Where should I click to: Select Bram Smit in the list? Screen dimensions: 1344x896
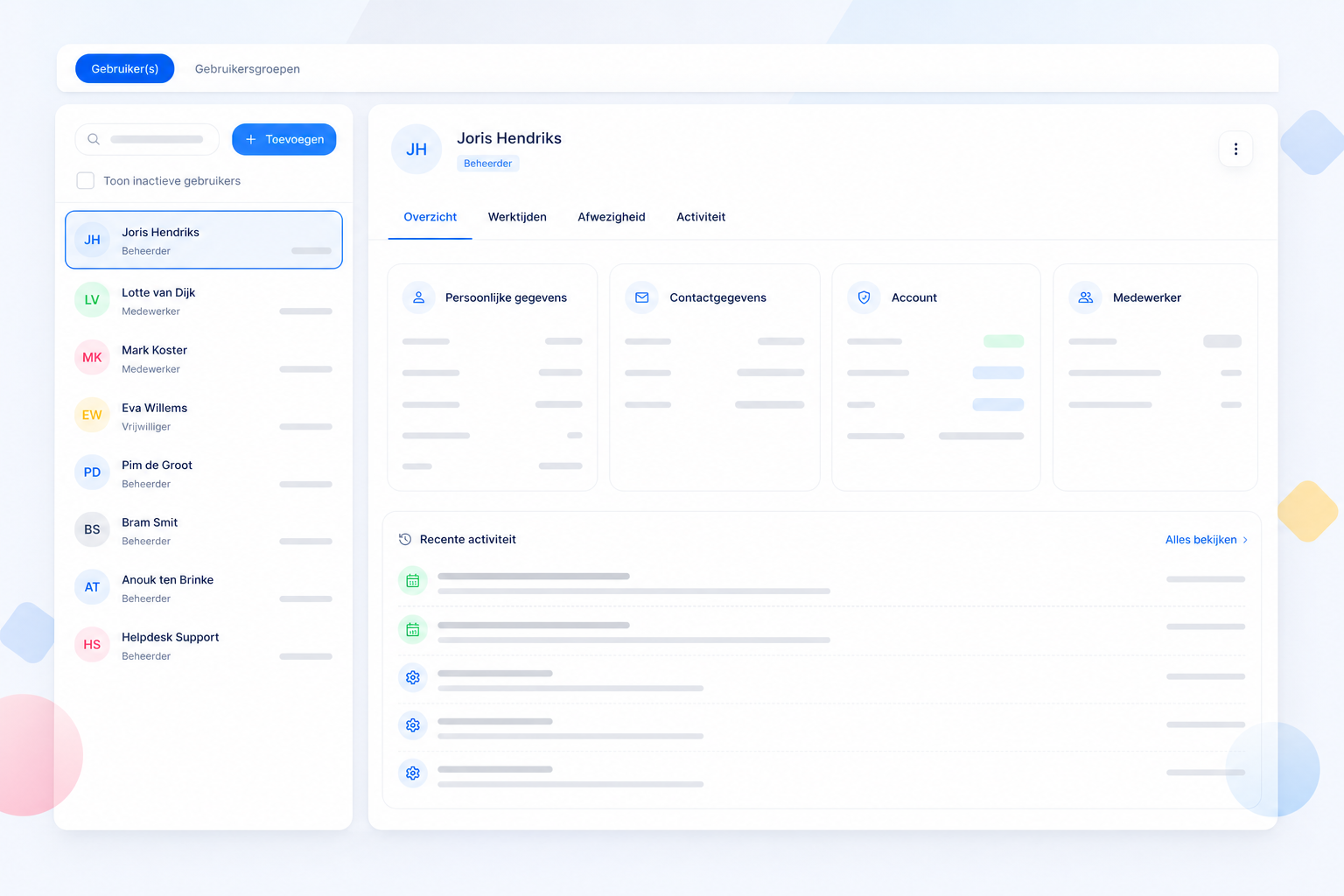(204, 529)
